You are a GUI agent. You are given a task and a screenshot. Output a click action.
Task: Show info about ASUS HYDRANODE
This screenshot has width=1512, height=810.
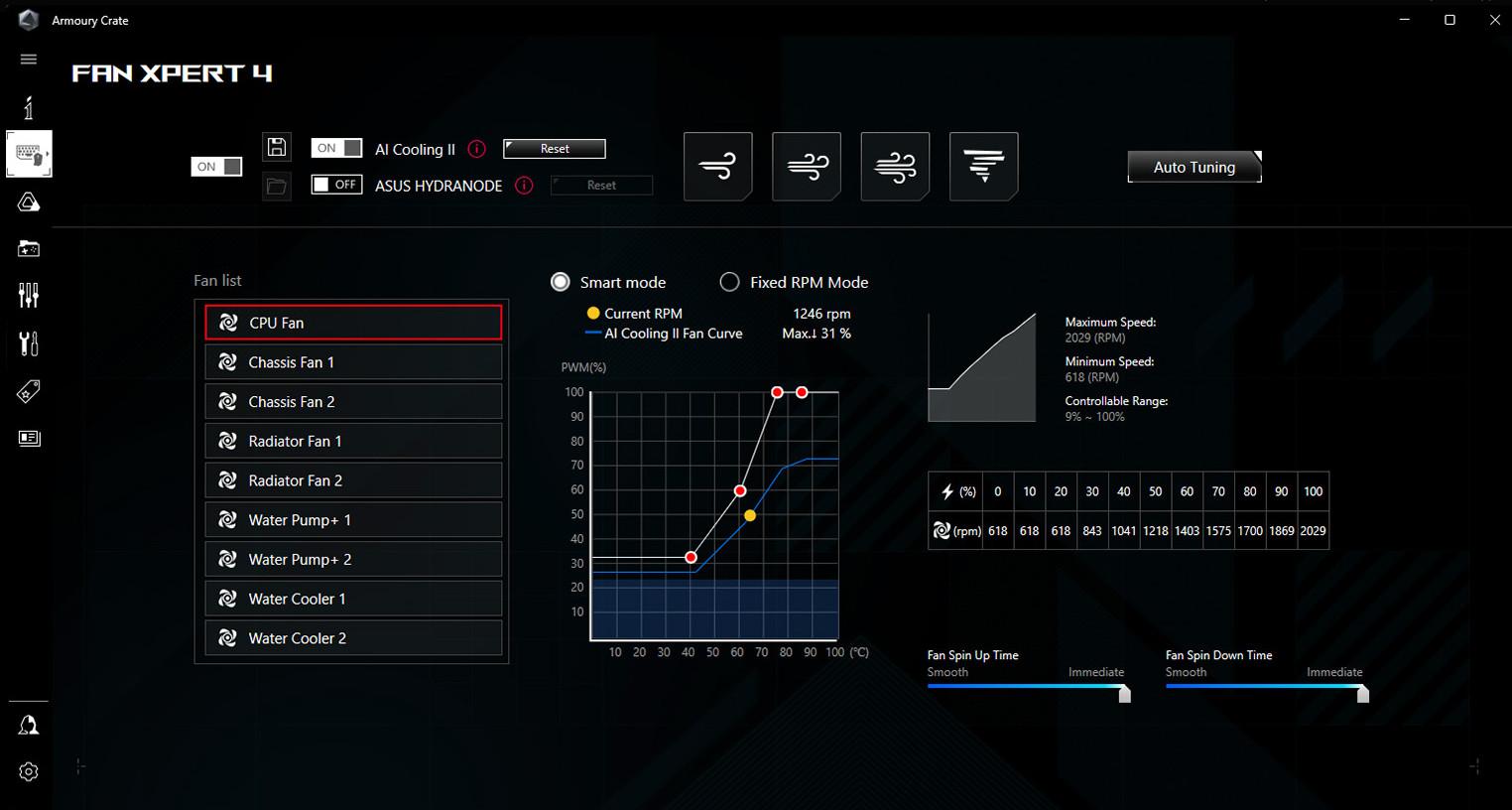(525, 186)
